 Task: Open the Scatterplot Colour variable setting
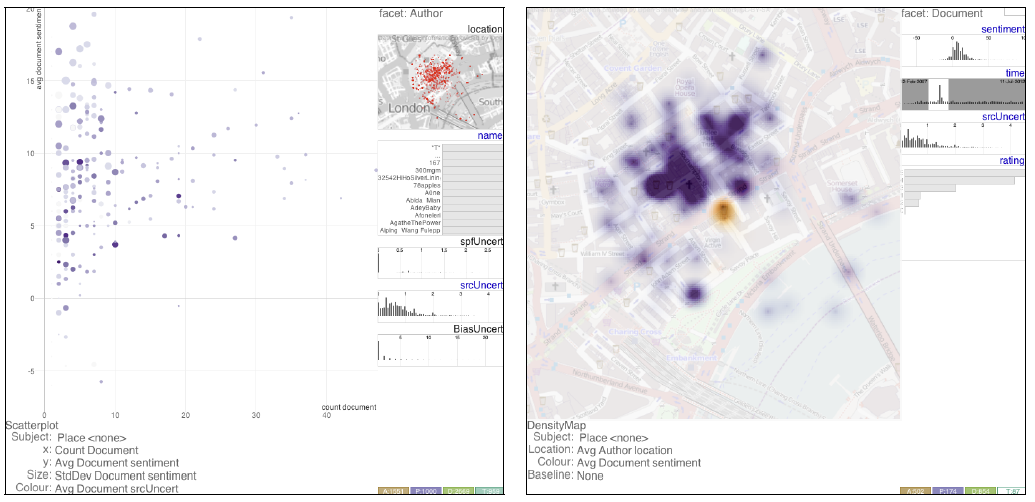[125, 489]
